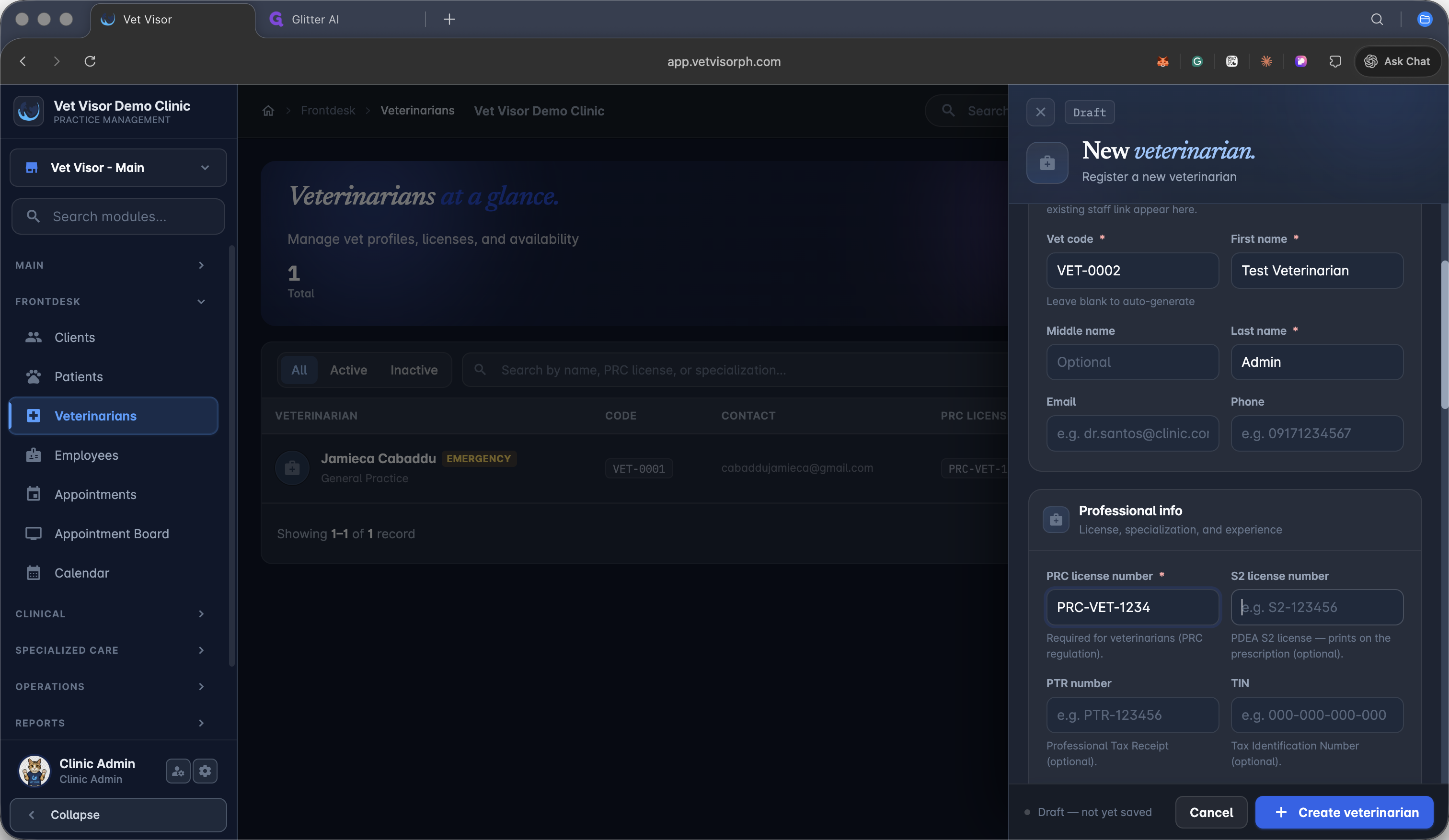Cancel the new veterinarian draft
1449x840 pixels.
(x=1211, y=812)
